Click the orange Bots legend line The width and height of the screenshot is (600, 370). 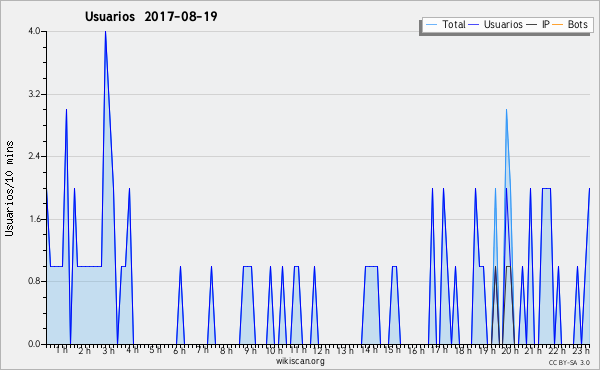tap(558, 25)
